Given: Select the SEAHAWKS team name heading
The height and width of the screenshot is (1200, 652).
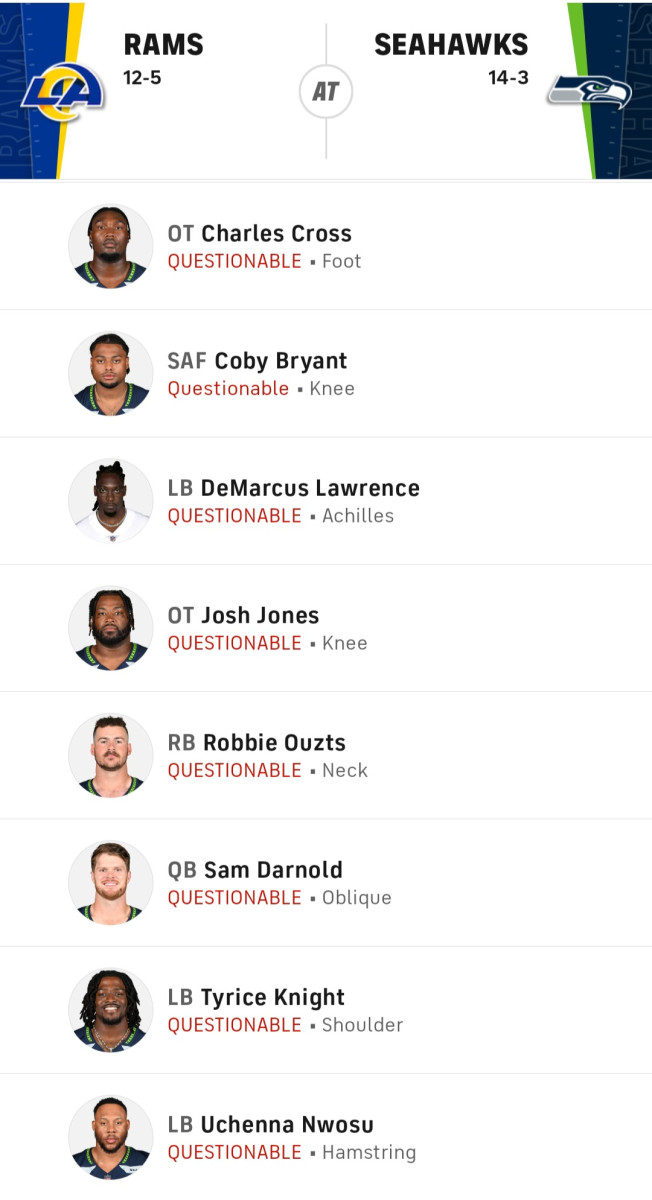Looking at the screenshot, I should [x=451, y=44].
